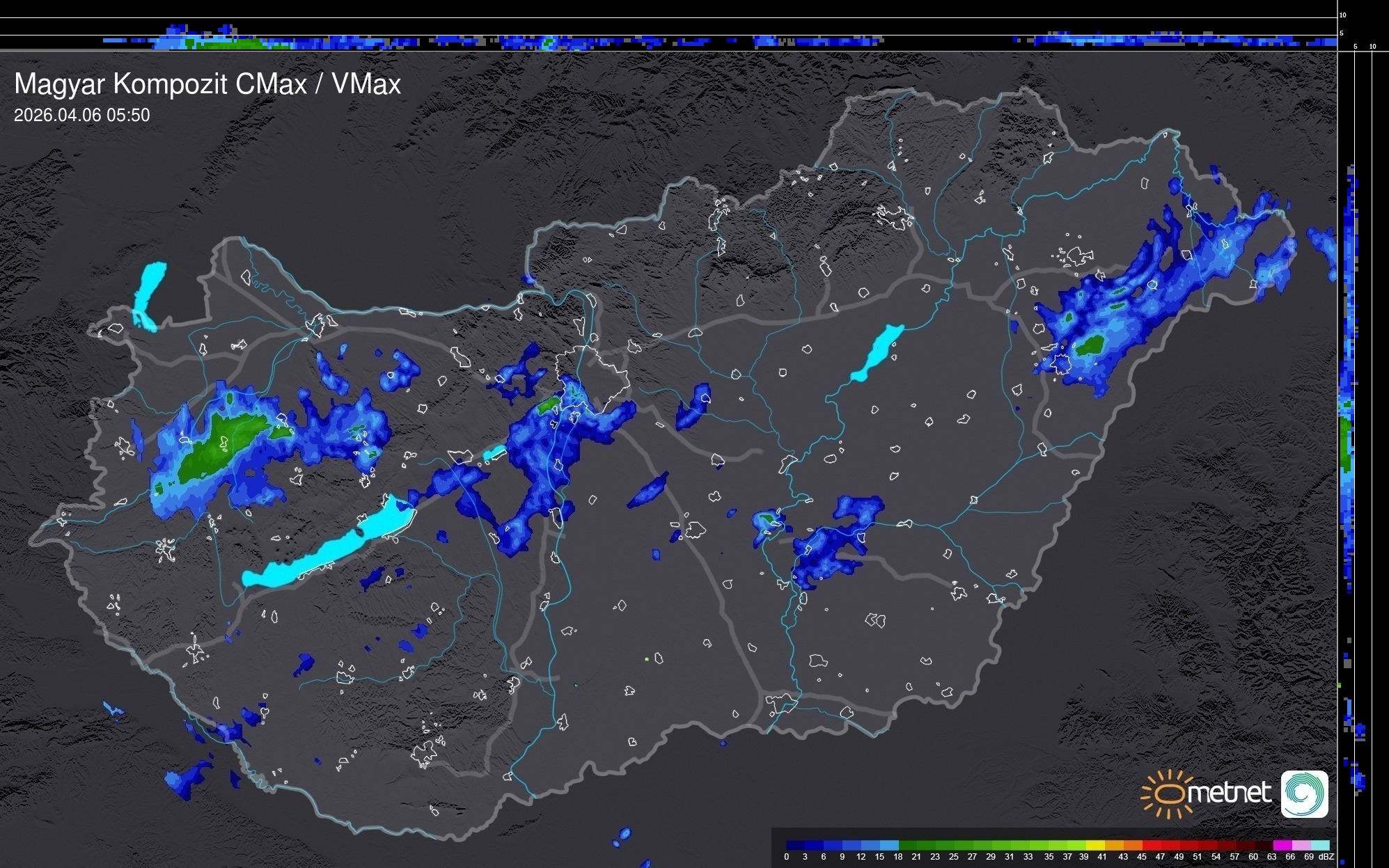Click the small cyan Lake Velence

tap(494, 452)
